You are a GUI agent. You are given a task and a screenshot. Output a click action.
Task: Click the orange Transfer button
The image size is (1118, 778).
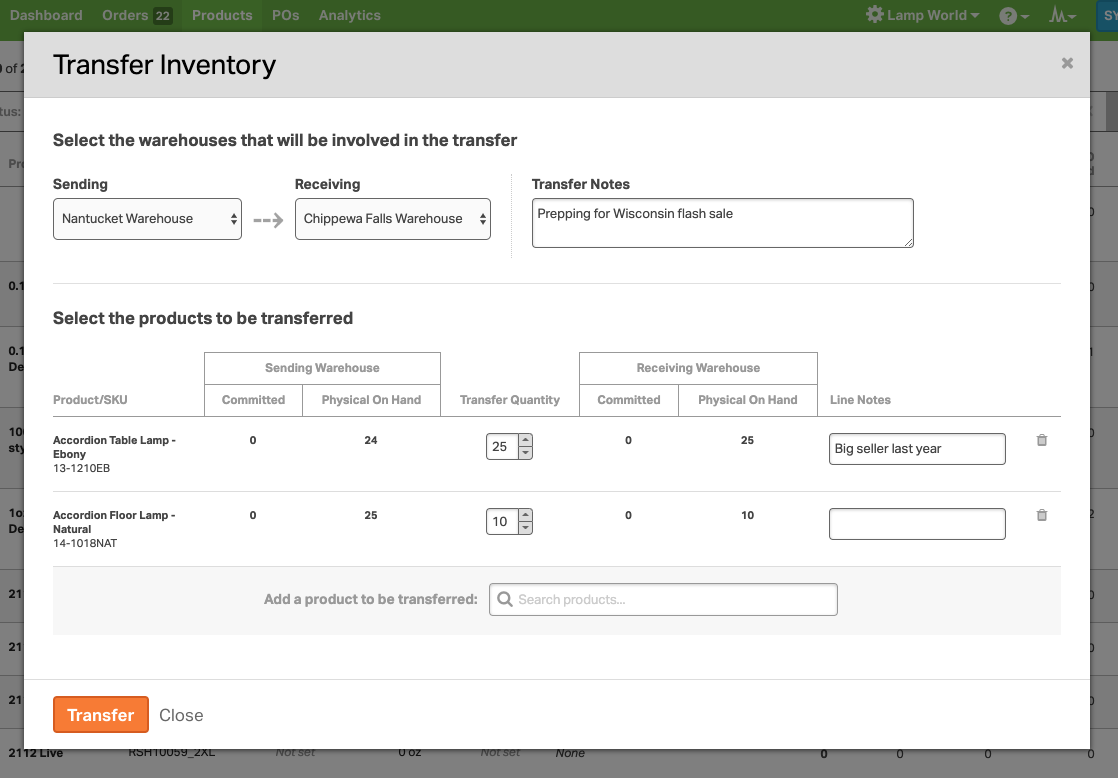coord(100,714)
